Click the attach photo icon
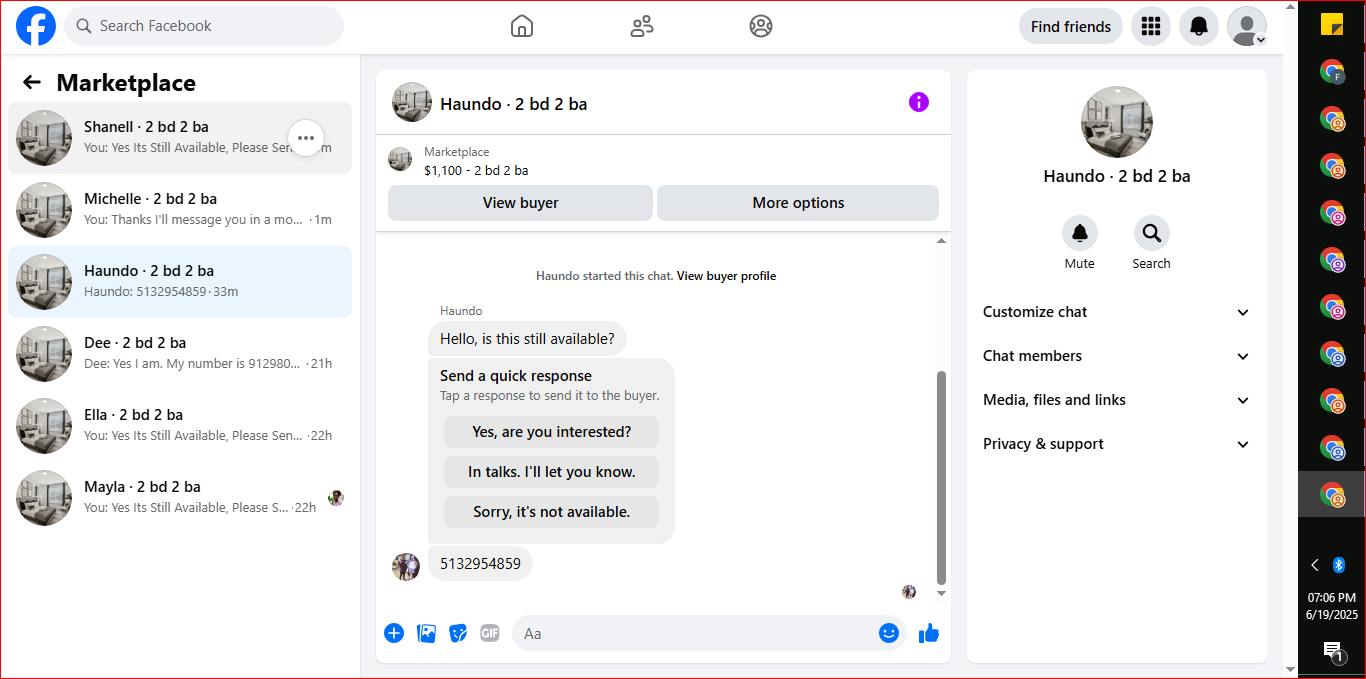Screen dimensions: 1366x679 coord(426,633)
